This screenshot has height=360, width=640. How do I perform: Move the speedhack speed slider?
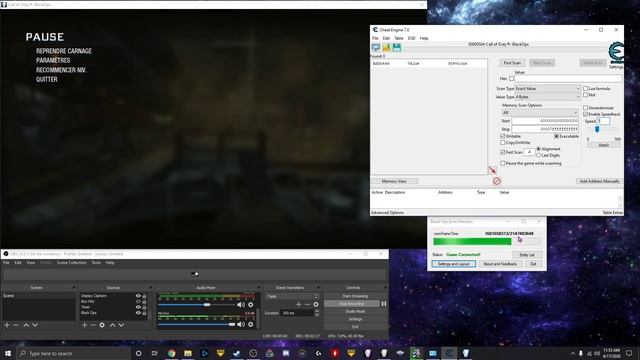tap(597, 129)
